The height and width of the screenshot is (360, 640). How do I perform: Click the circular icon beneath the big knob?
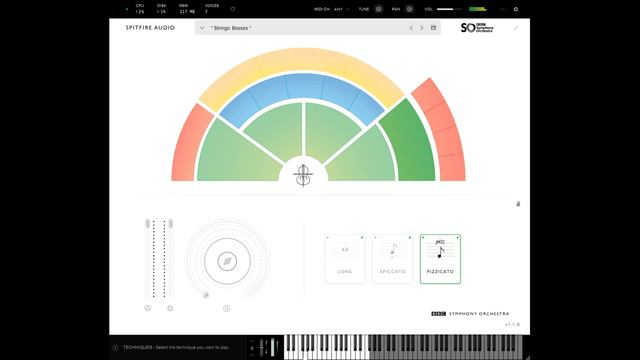[x=227, y=308]
